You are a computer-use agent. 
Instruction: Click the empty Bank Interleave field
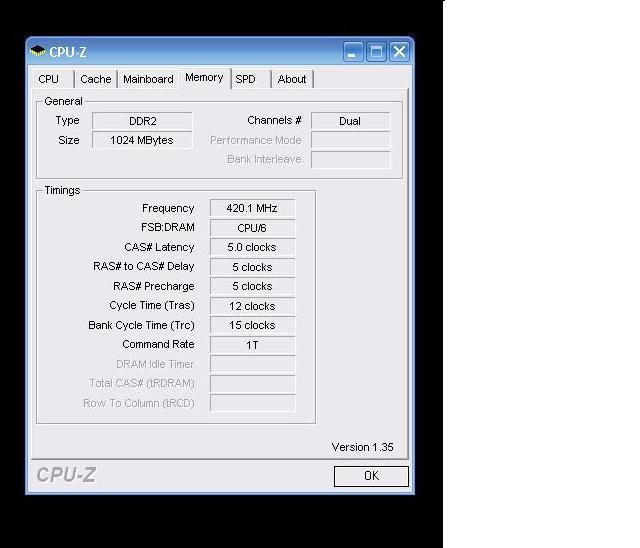pos(350,160)
